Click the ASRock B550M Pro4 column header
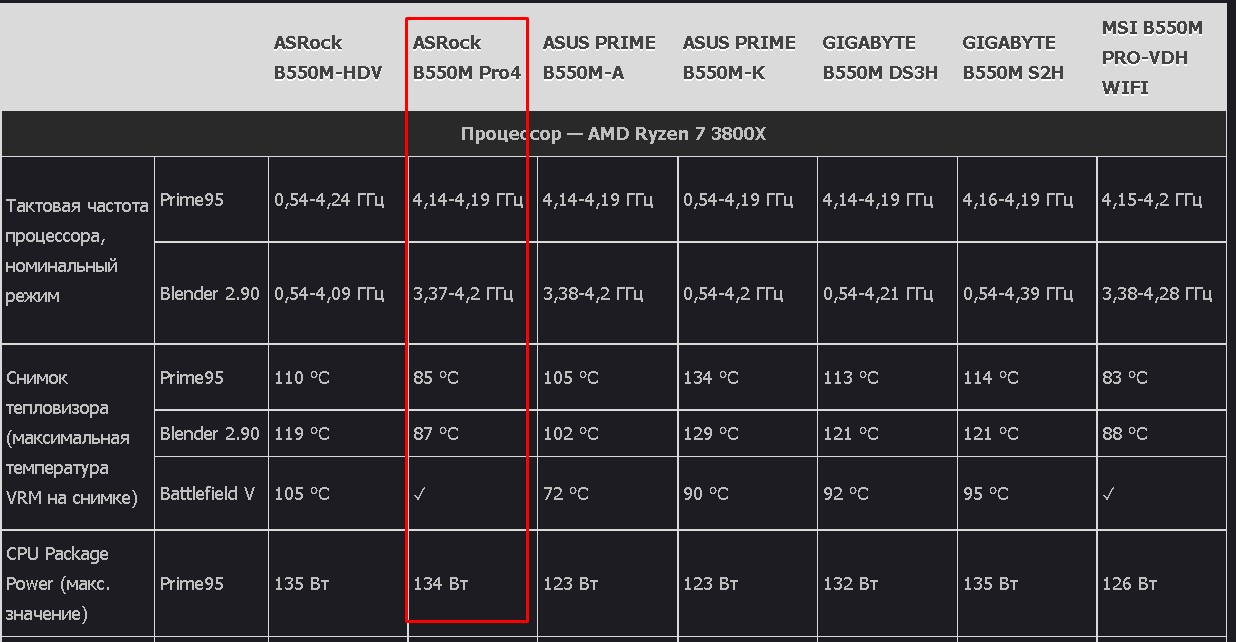Viewport: 1236px width, 642px height. (x=466, y=57)
